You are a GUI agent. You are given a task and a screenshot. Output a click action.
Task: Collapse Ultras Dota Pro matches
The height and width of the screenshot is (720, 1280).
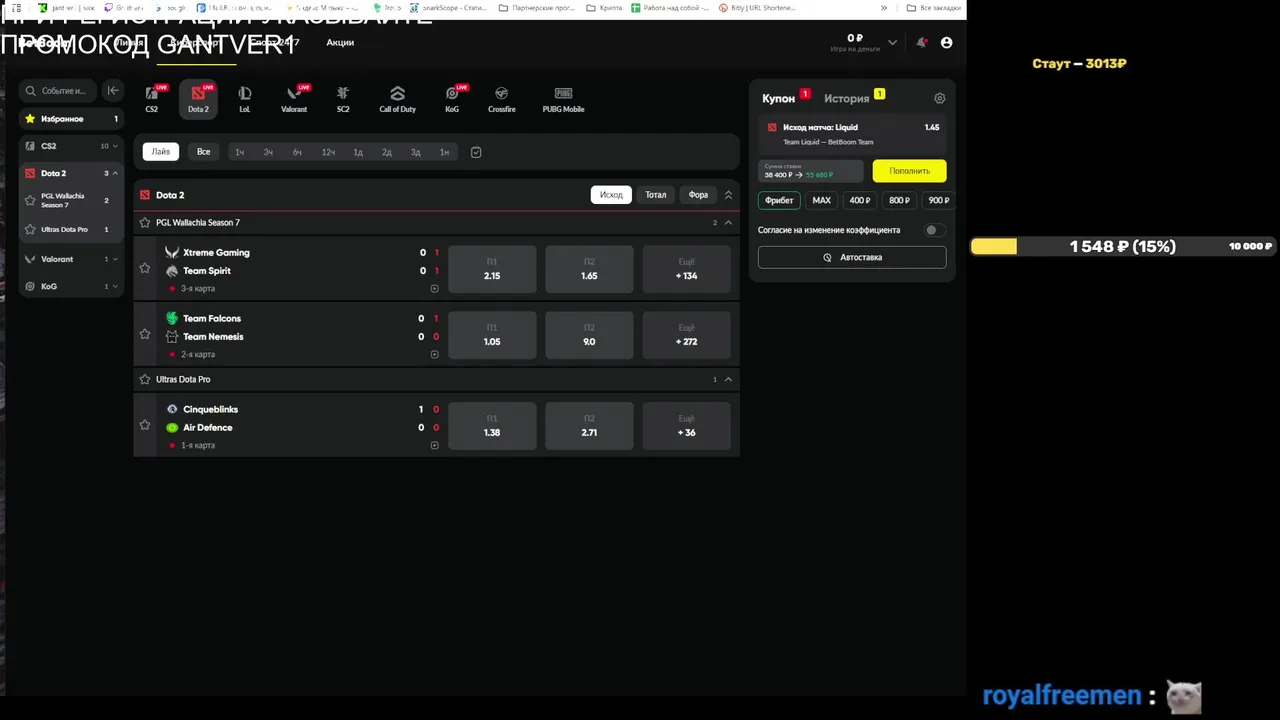coord(728,380)
